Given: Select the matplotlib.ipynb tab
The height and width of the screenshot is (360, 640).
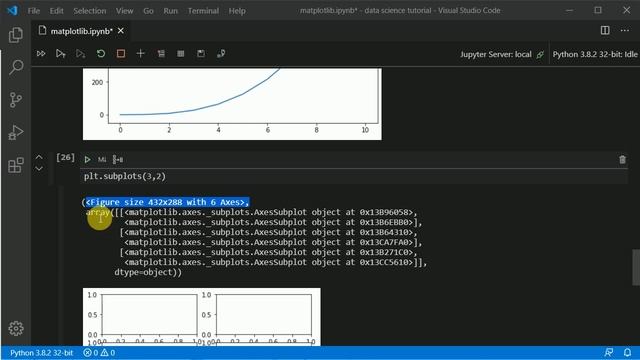Looking at the screenshot, I should coord(81,31).
